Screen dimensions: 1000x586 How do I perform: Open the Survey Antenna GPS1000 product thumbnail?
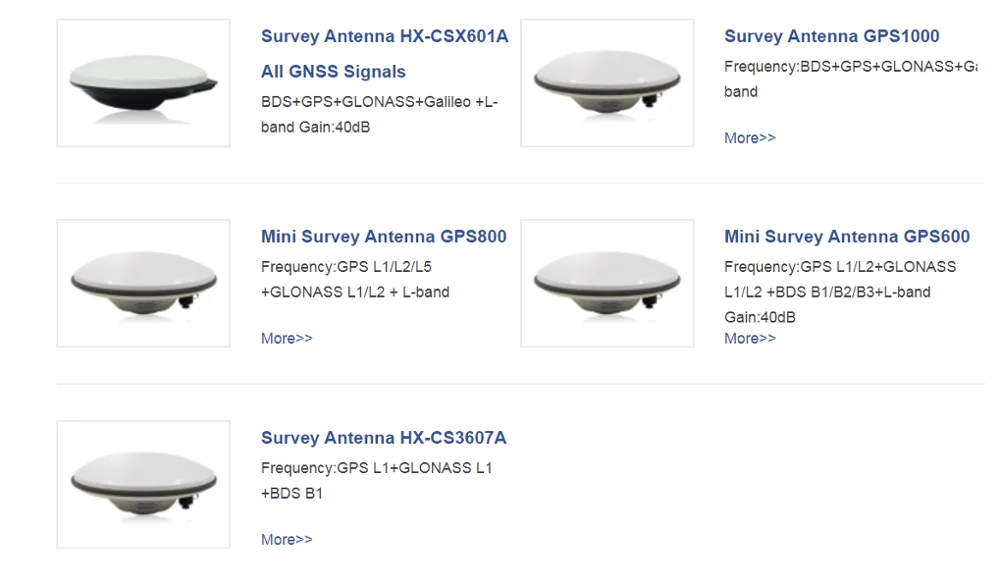(x=607, y=83)
